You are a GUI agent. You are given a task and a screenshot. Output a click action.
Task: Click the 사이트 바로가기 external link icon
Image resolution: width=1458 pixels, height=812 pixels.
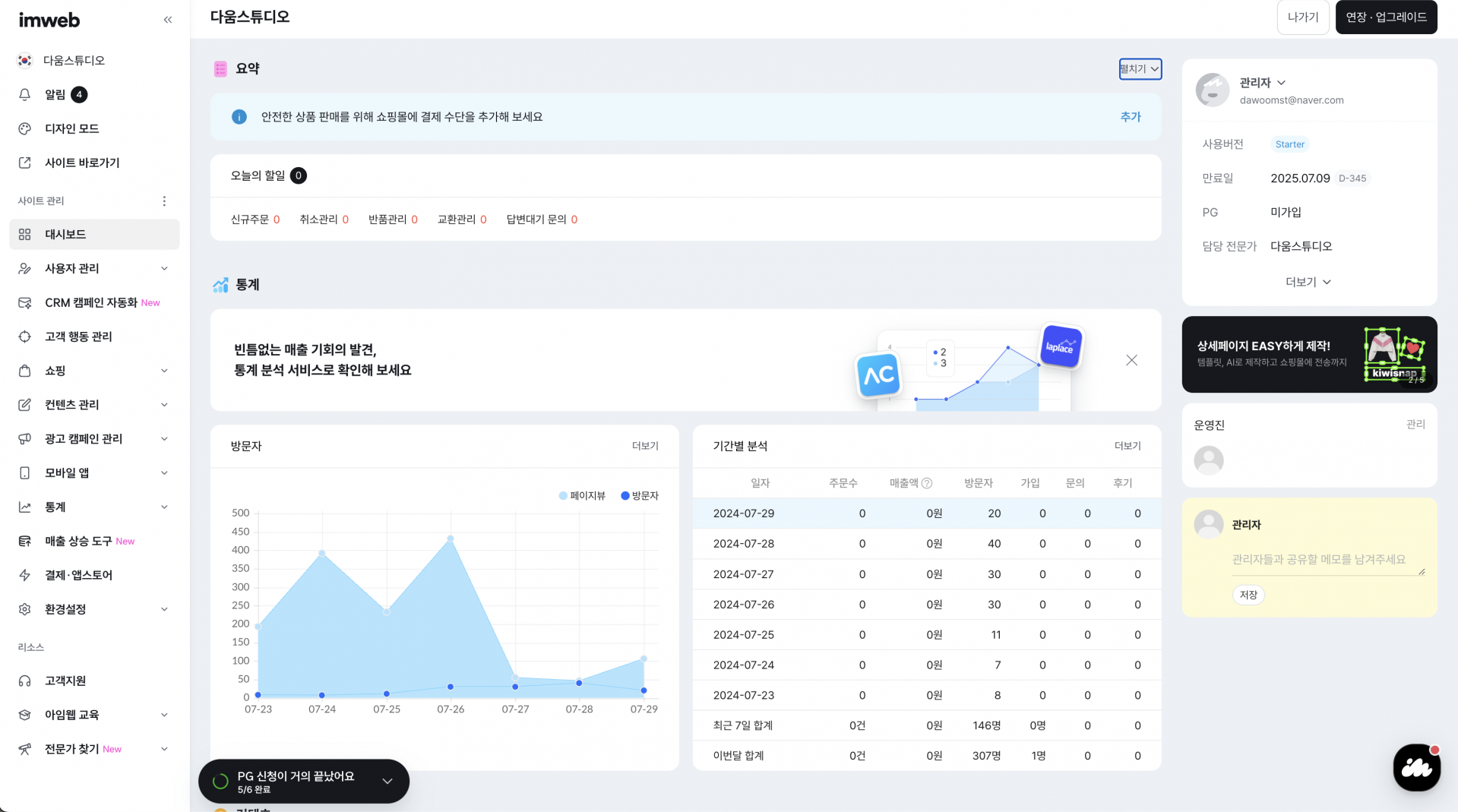(x=25, y=163)
